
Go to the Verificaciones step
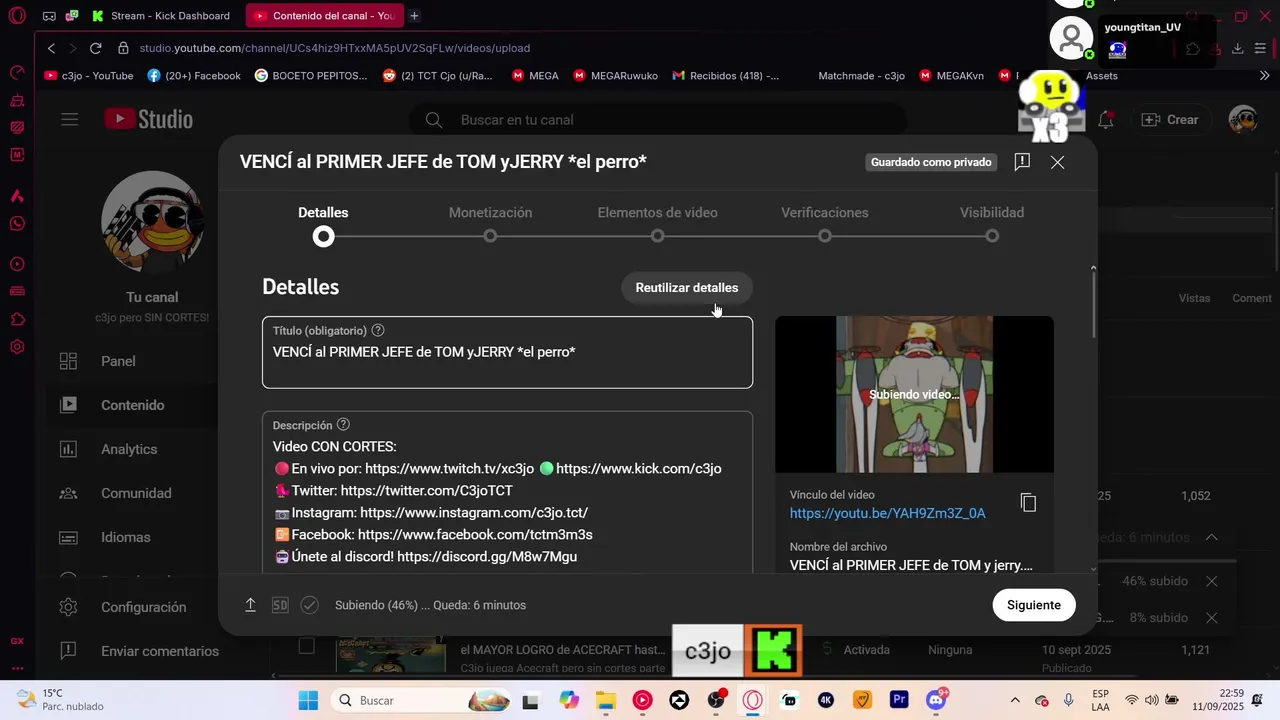click(x=824, y=224)
